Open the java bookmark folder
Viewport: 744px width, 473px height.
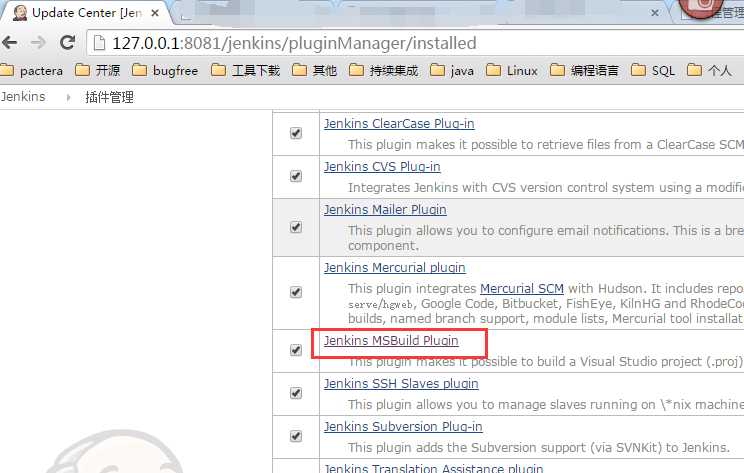click(452, 71)
